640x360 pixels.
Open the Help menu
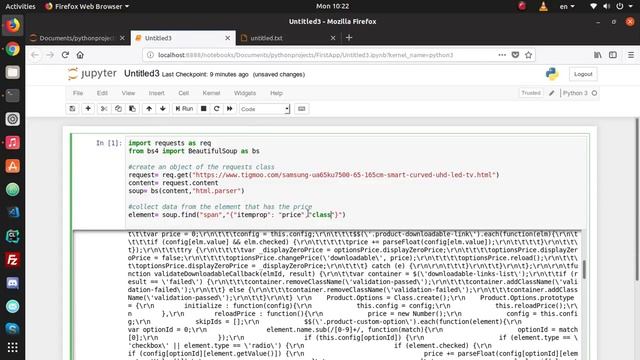276,93
